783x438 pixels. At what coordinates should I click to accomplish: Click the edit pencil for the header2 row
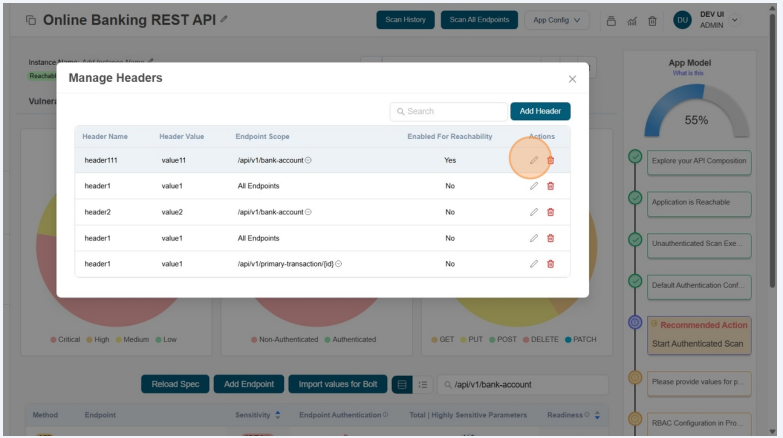pos(534,212)
